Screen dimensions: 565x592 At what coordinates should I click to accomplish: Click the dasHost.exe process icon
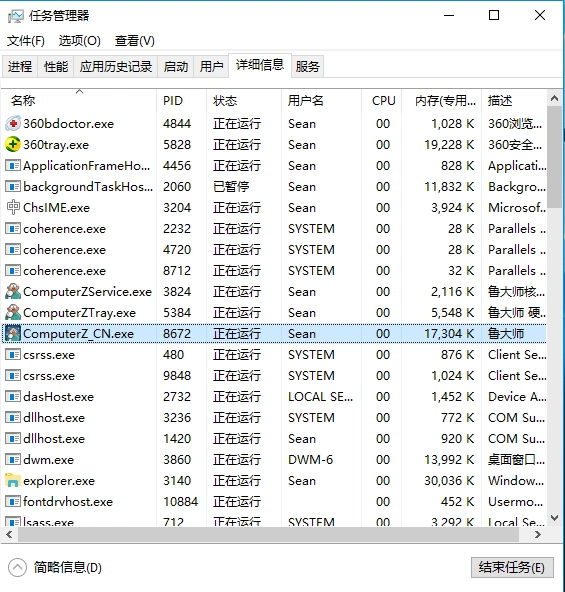tap(13, 397)
